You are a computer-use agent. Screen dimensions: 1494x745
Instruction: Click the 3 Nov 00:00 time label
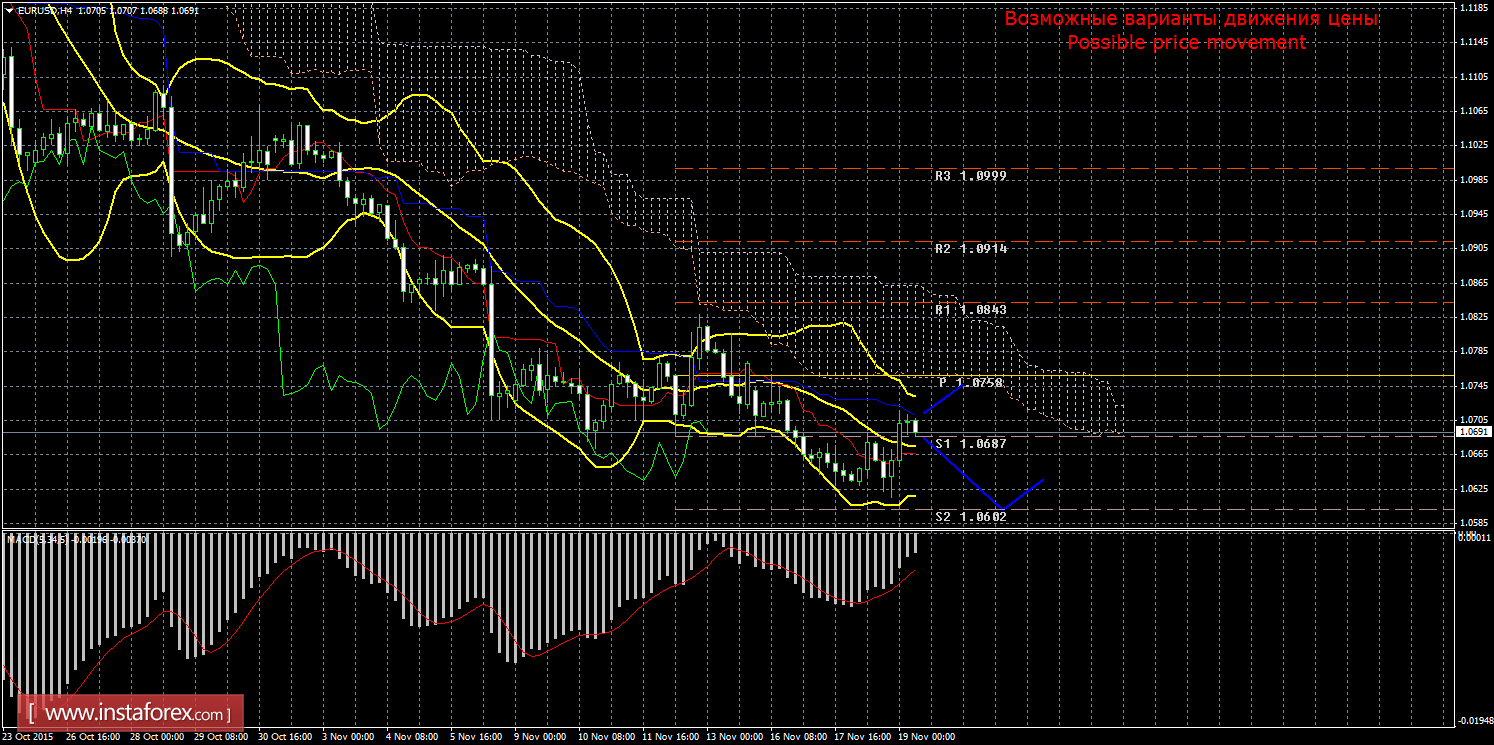350,737
